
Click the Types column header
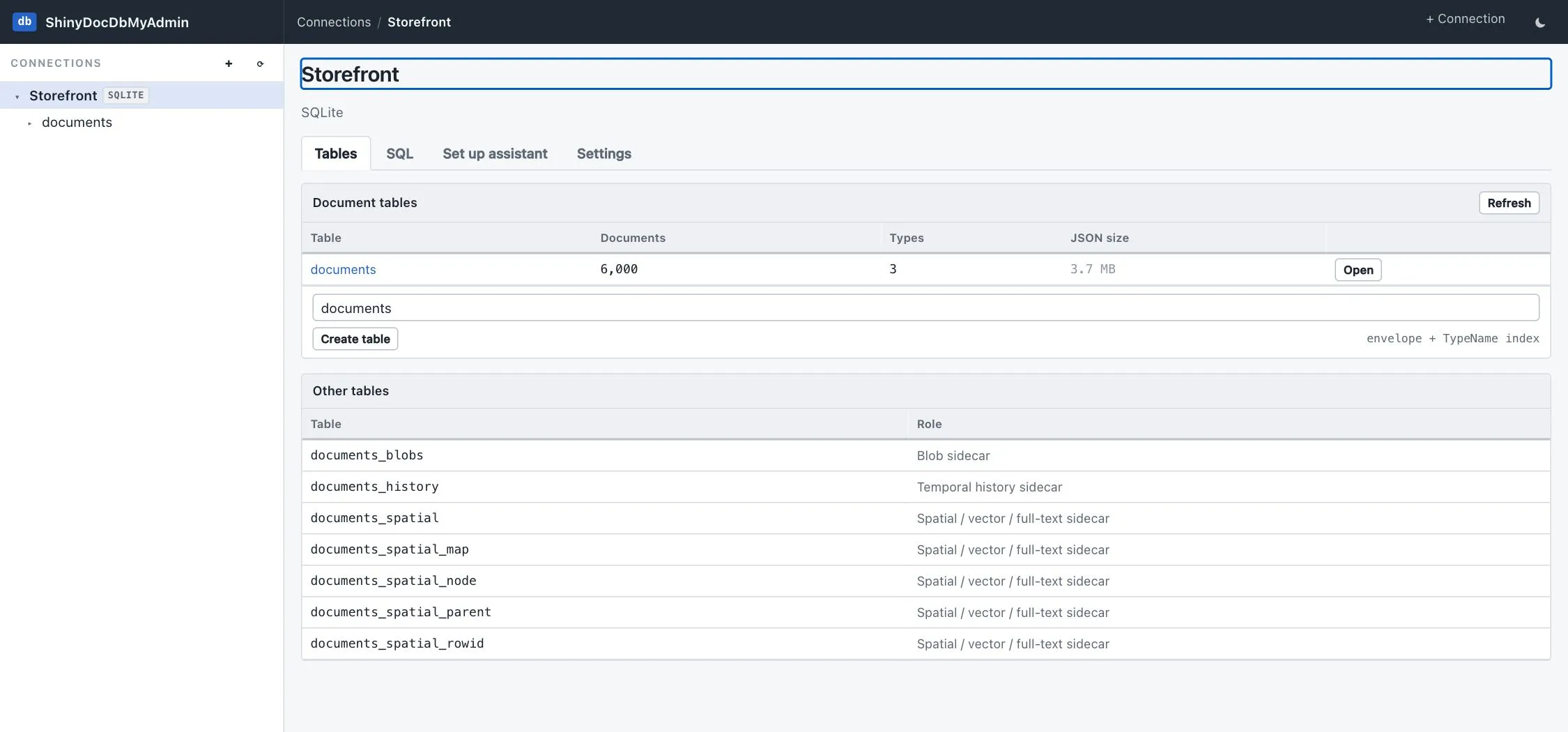(906, 238)
